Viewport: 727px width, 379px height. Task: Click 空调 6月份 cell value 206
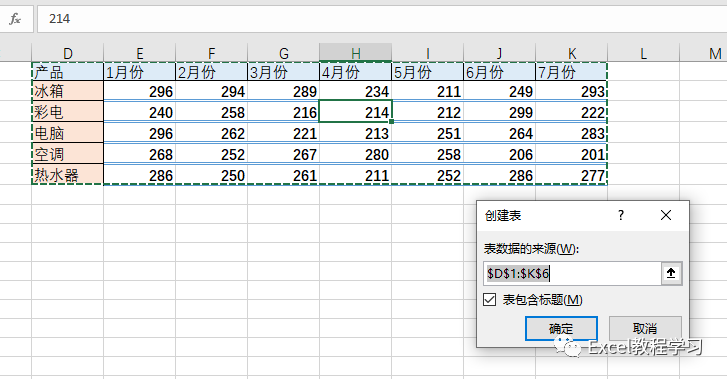point(499,154)
